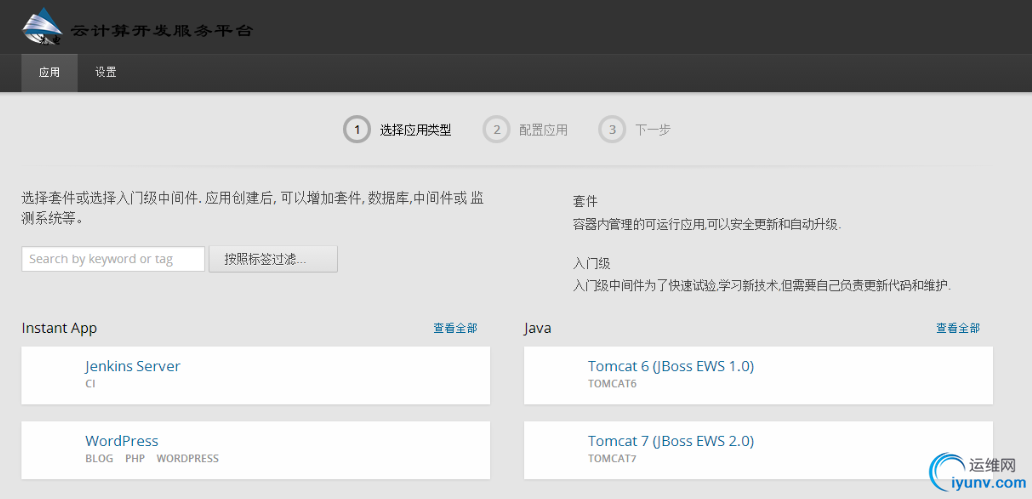Open the 应用 tab
Image resolution: width=1032 pixels, height=499 pixels.
(x=50, y=73)
